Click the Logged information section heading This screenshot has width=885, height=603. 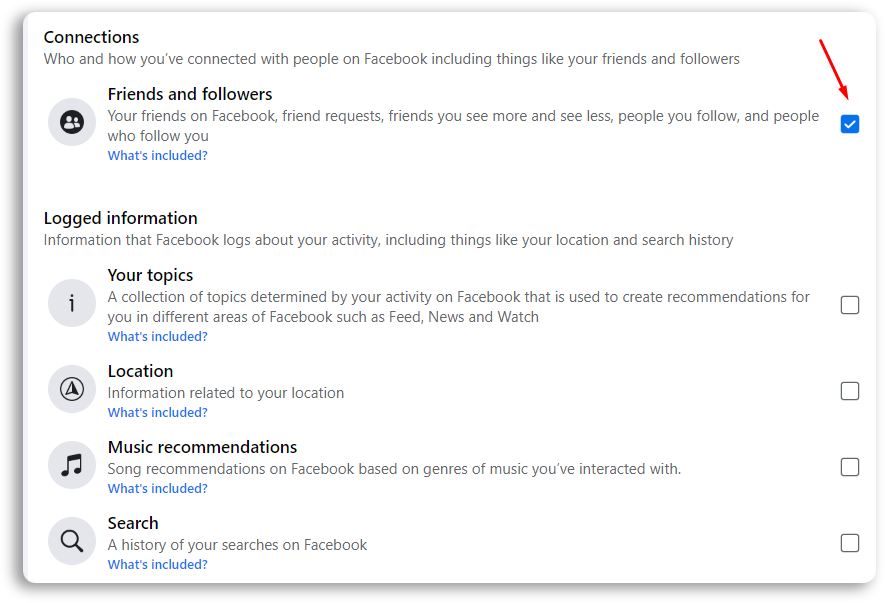pyautogui.click(x=120, y=219)
